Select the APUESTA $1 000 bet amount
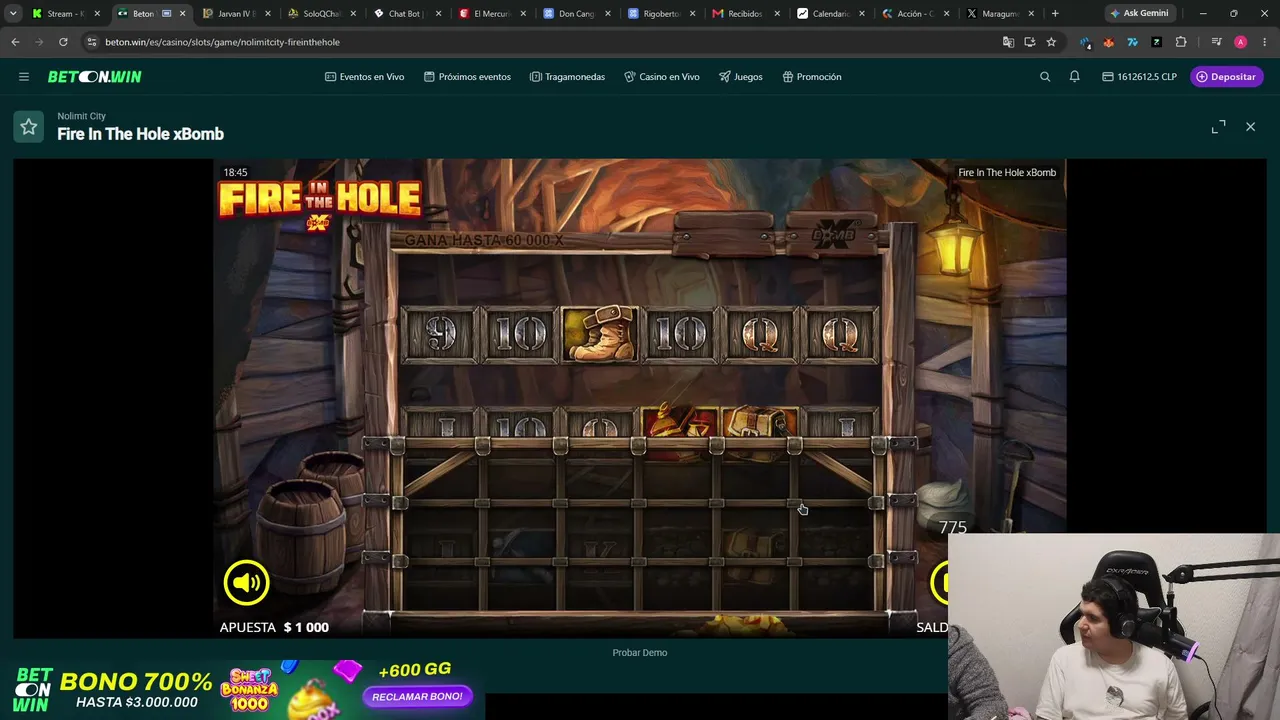This screenshot has width=1280, height=720. 274,627
